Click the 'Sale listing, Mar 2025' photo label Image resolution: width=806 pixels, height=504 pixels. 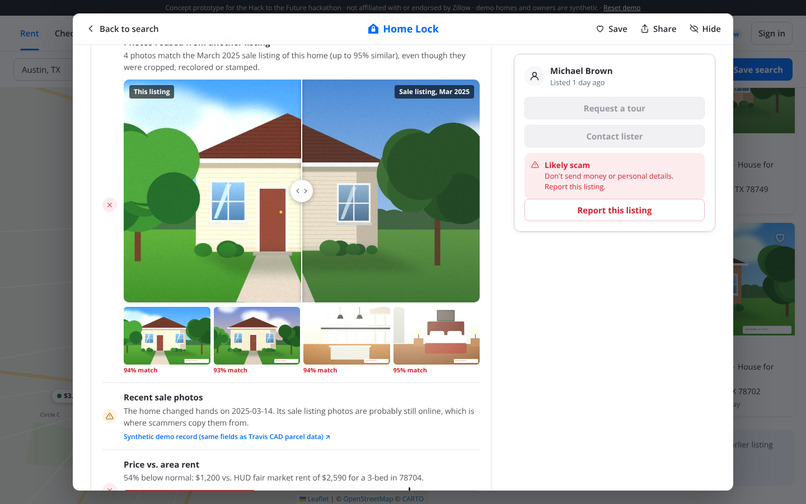[434, 92]
